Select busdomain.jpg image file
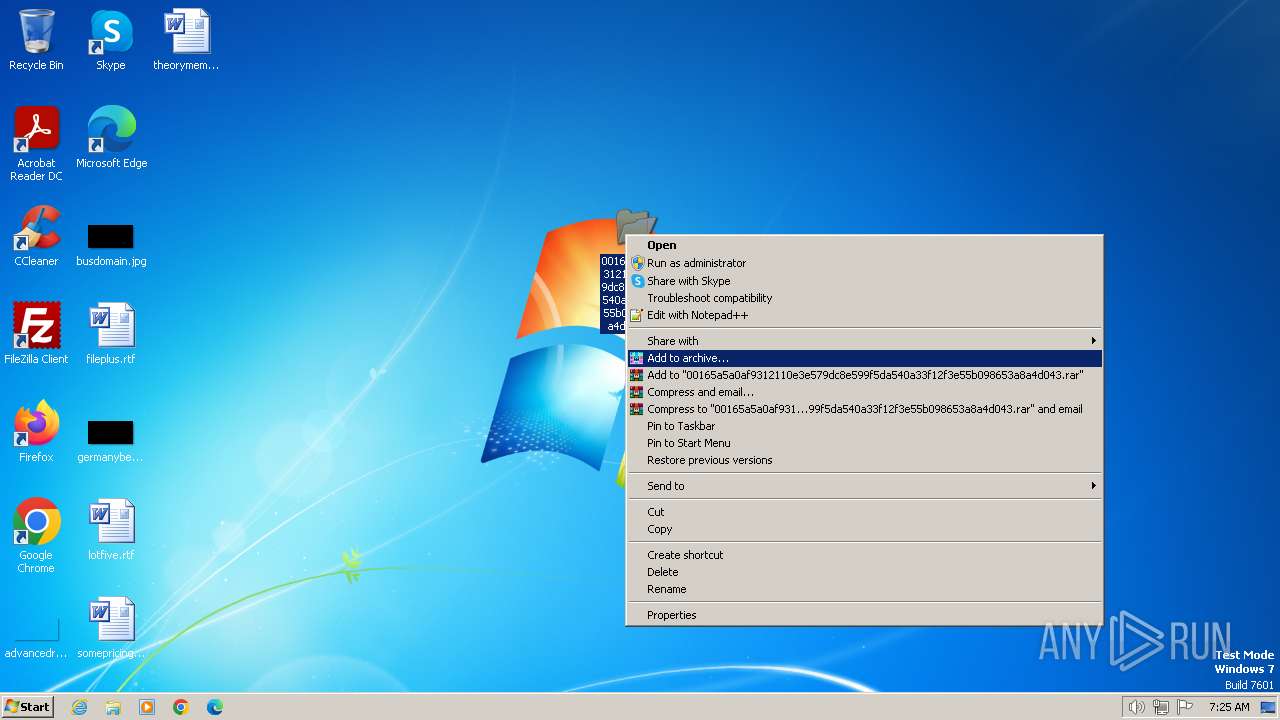1280x720 pixels. point(111,245)
